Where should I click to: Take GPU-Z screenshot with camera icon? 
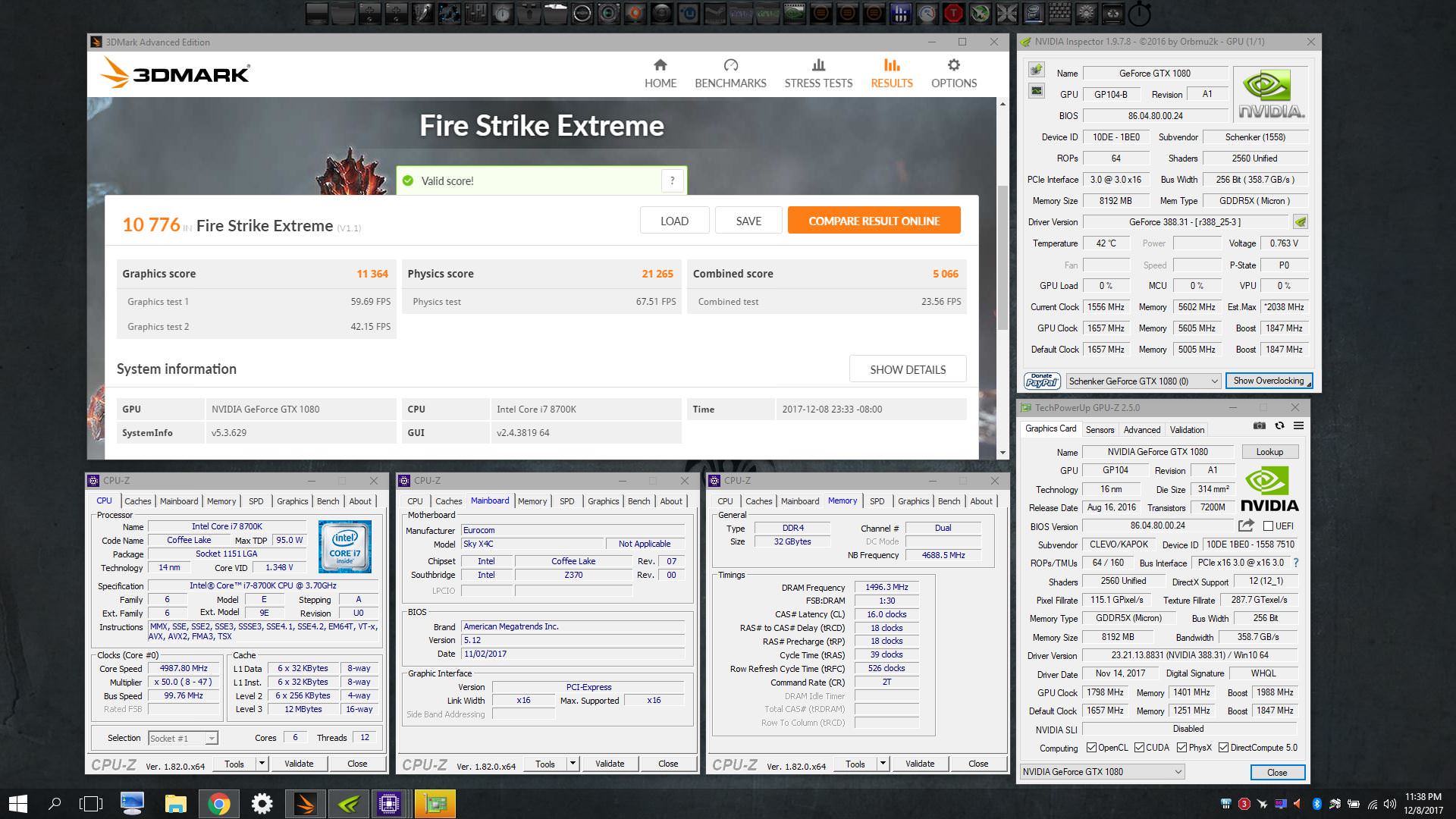pos(1260,426)
